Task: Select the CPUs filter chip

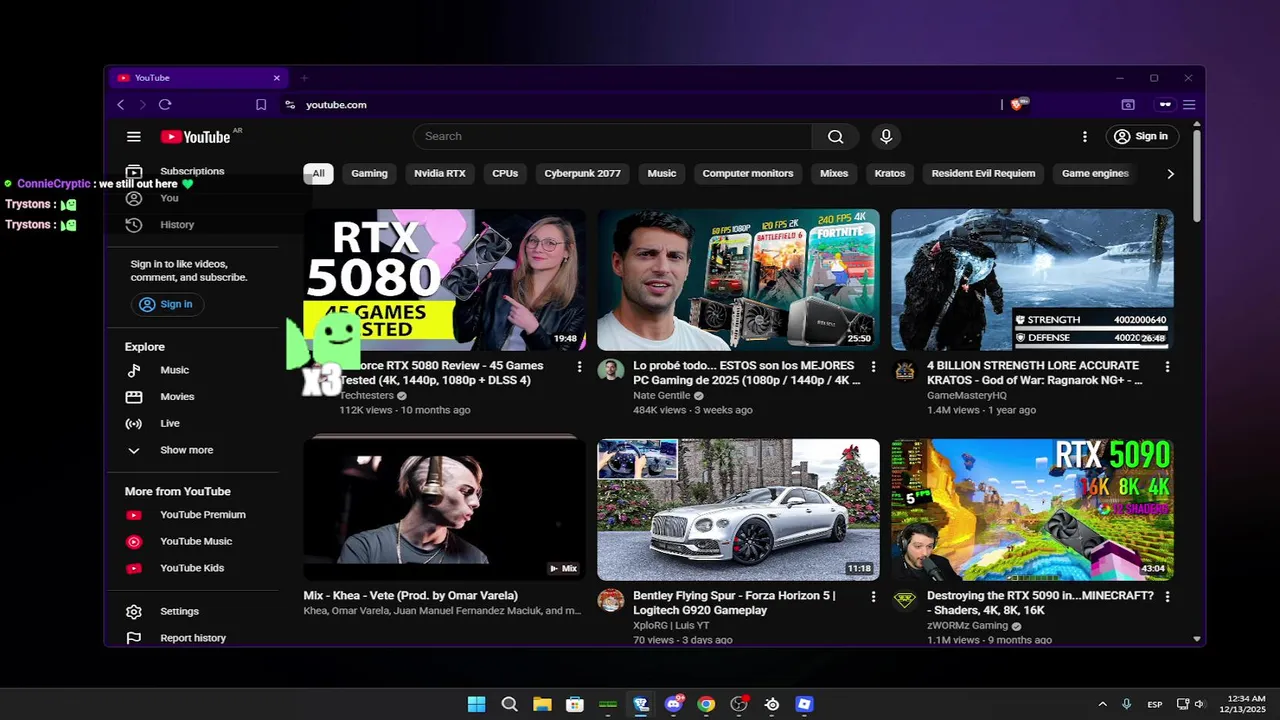Action: pyautogui.click(x=505, y=174)
